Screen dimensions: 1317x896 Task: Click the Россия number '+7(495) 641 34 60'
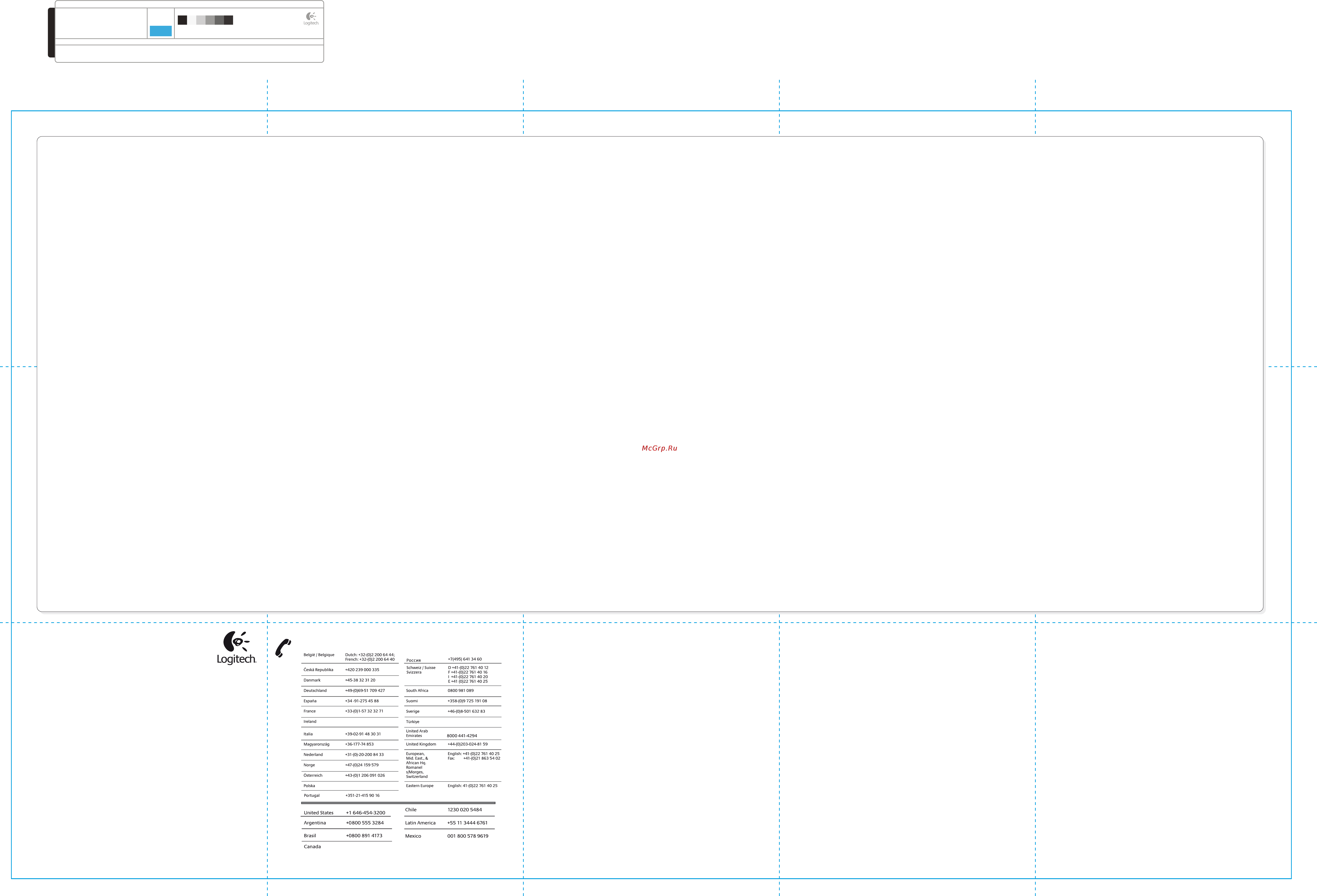coord(465,659)
